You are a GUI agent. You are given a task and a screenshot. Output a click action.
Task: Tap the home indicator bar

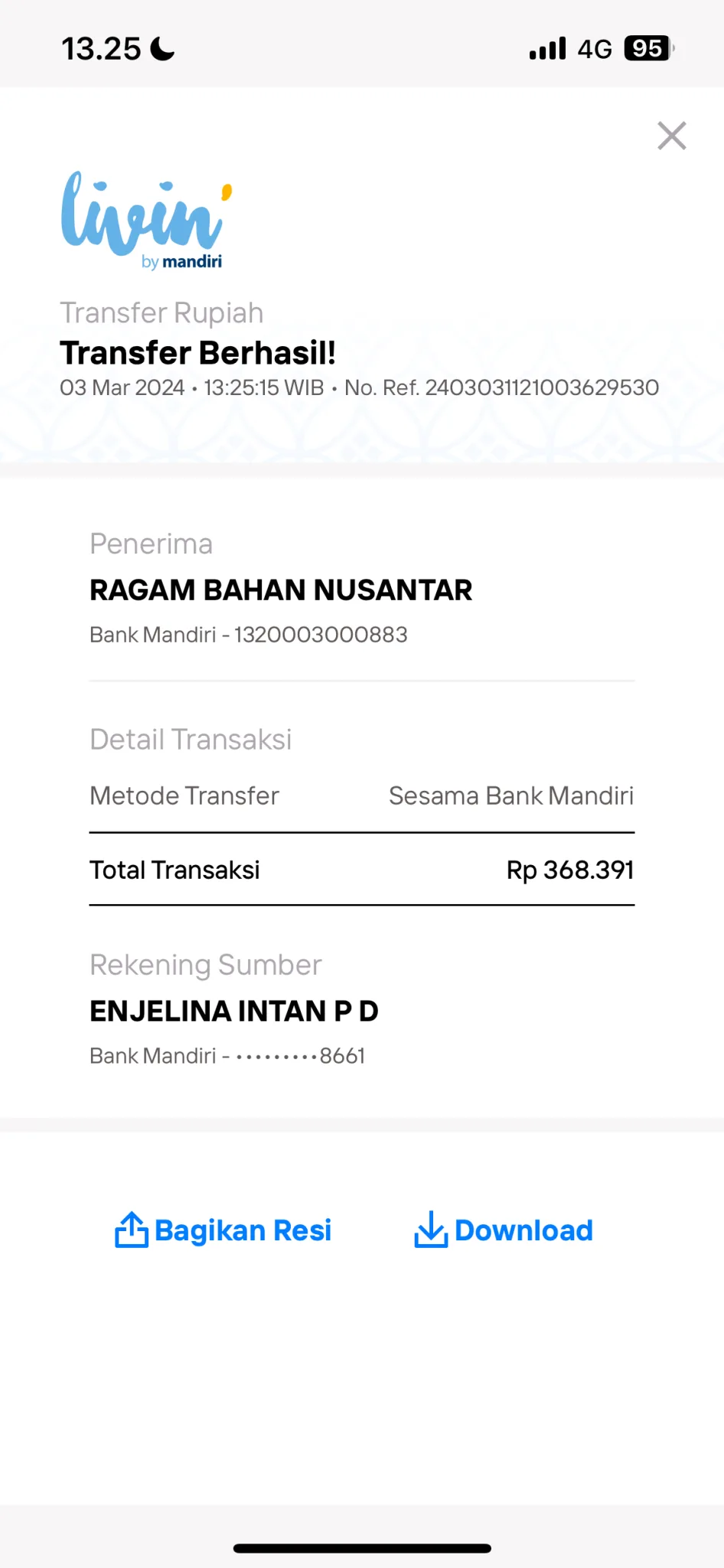tap(362, 1548)
